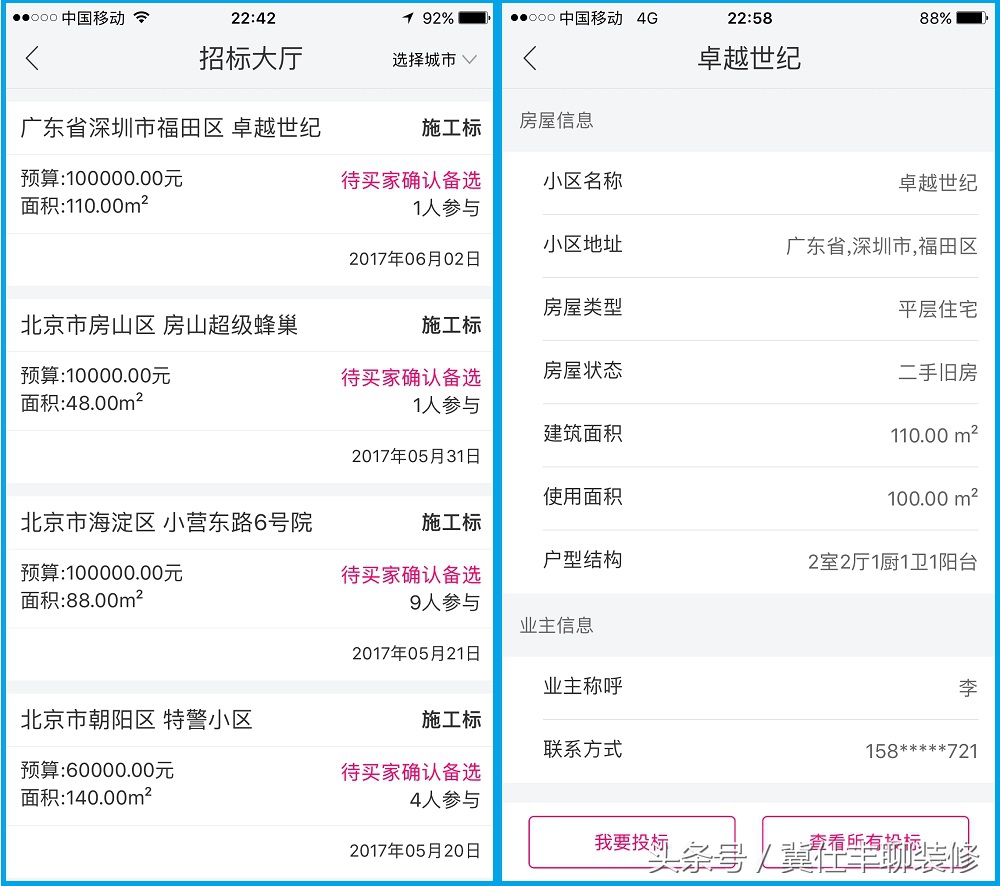Tap the 中国移动 carrier label
This screenshot has width=1000, height=886.
95,16
